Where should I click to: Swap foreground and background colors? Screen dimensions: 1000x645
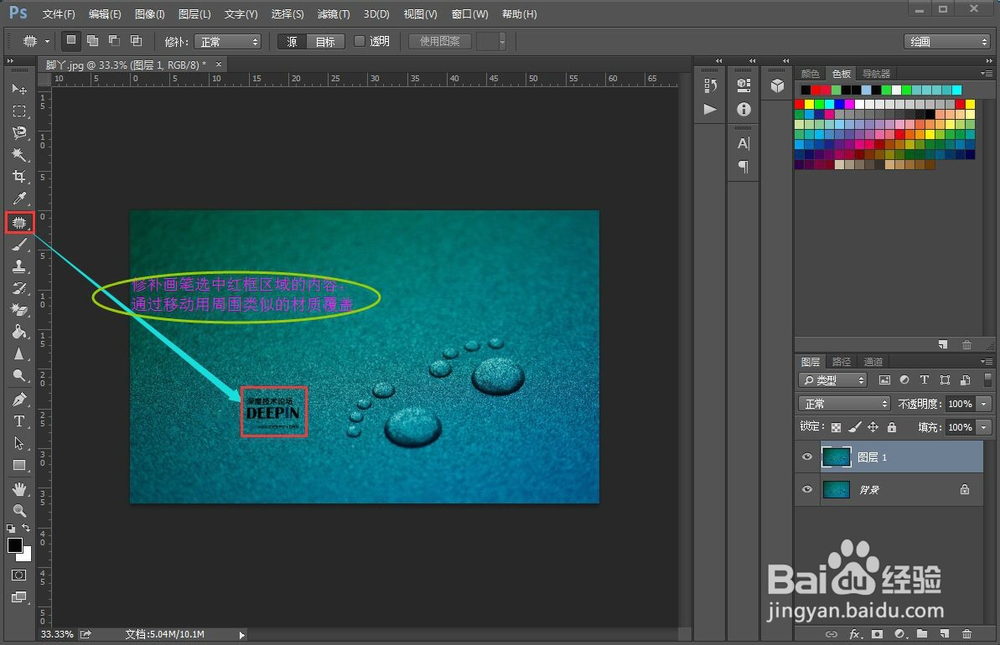coord(26,528)
